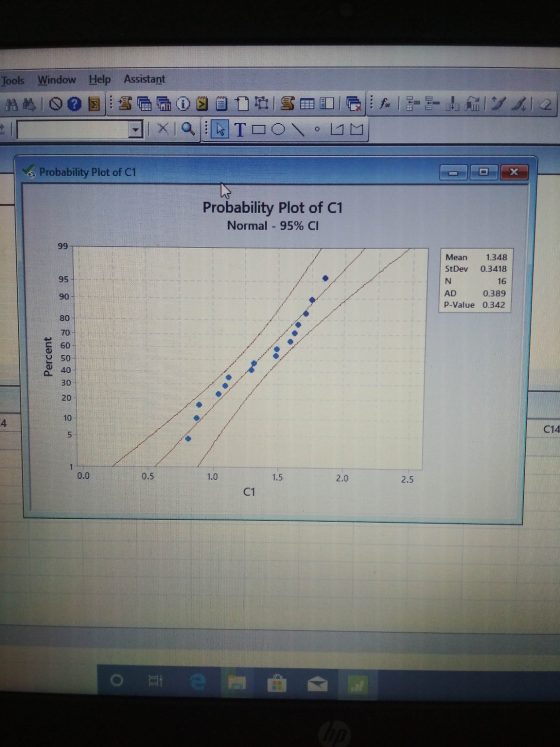Select the Polyline drawing tool
560x747 pixels.
pos(337,129)
